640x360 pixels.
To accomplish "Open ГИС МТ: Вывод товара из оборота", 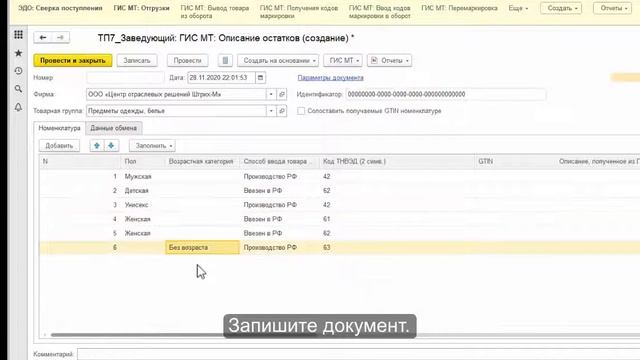I will tap(215, 12).
